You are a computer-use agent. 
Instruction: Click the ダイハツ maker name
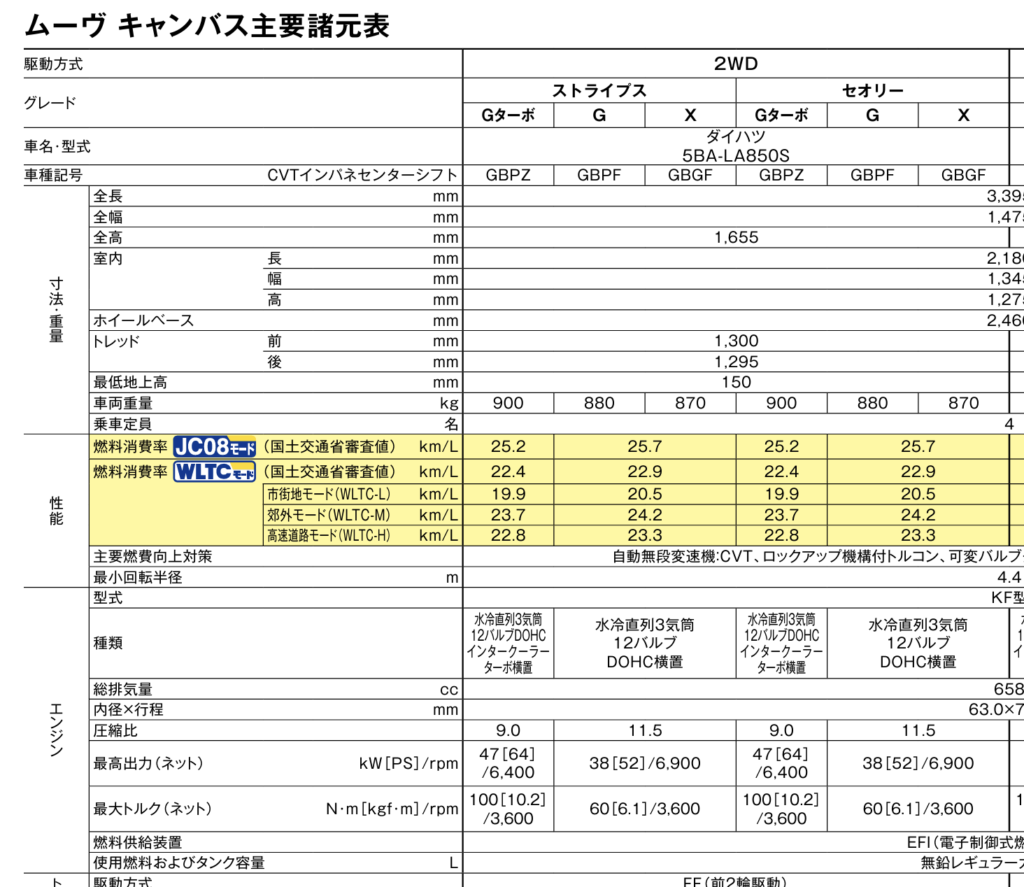click(735, 136)
